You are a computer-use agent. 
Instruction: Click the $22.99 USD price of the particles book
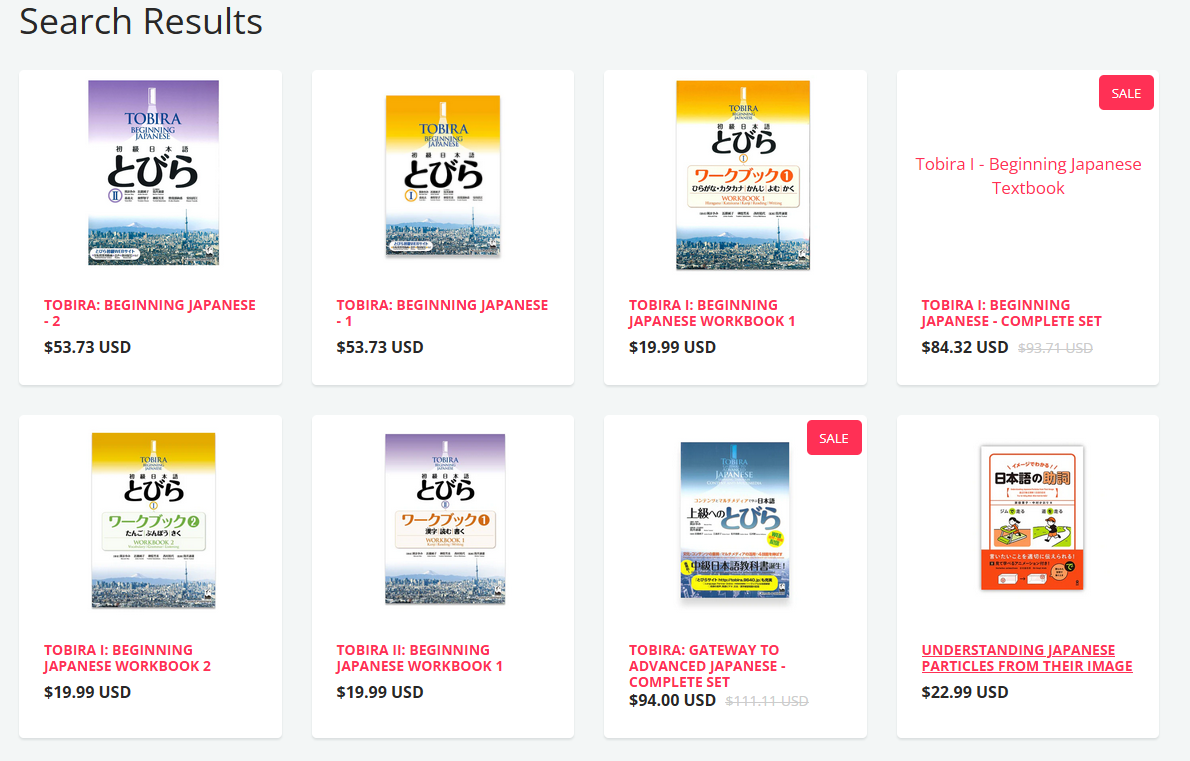point(965,692)
